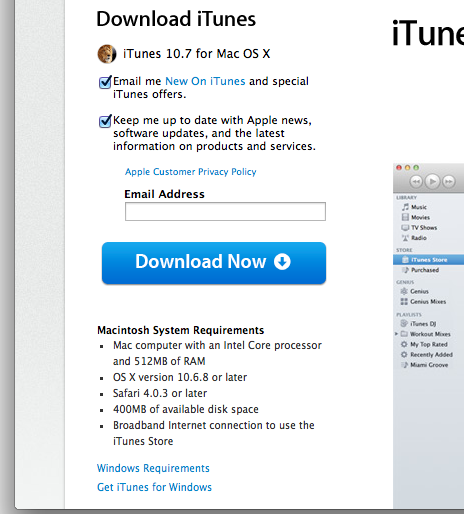The height and width of the screenshot is (514, 464).
Task: Click fast-forward button in iTunes screenshot
Action: (449, 182)
